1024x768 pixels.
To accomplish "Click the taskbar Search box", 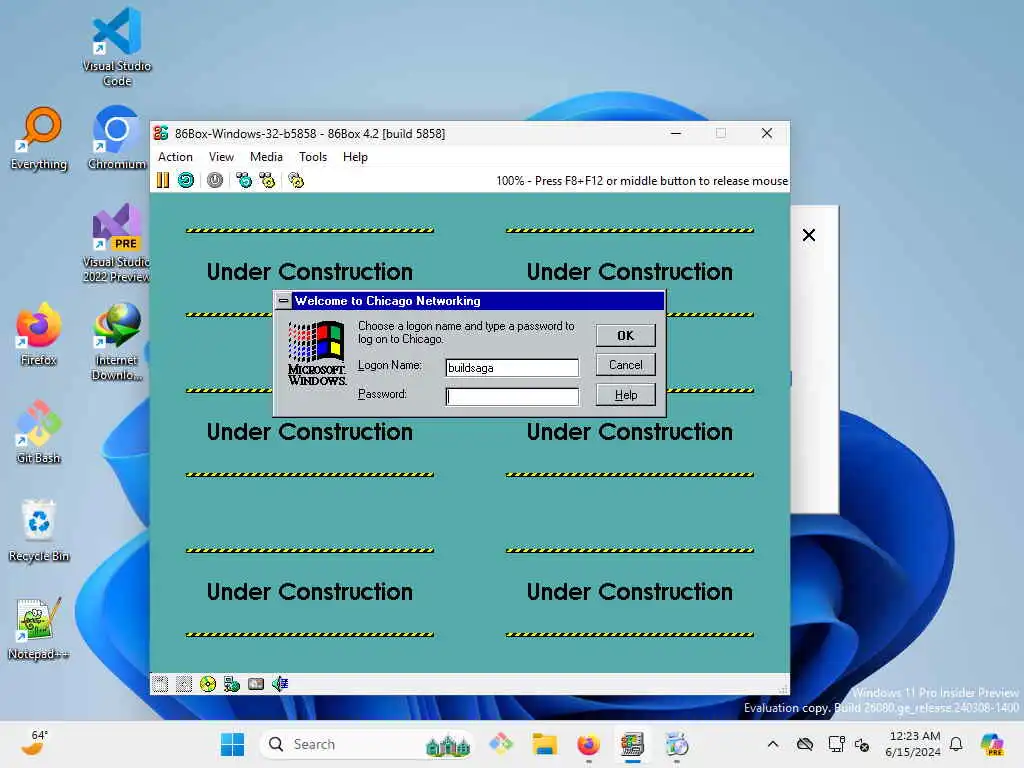I will [366, 744].
